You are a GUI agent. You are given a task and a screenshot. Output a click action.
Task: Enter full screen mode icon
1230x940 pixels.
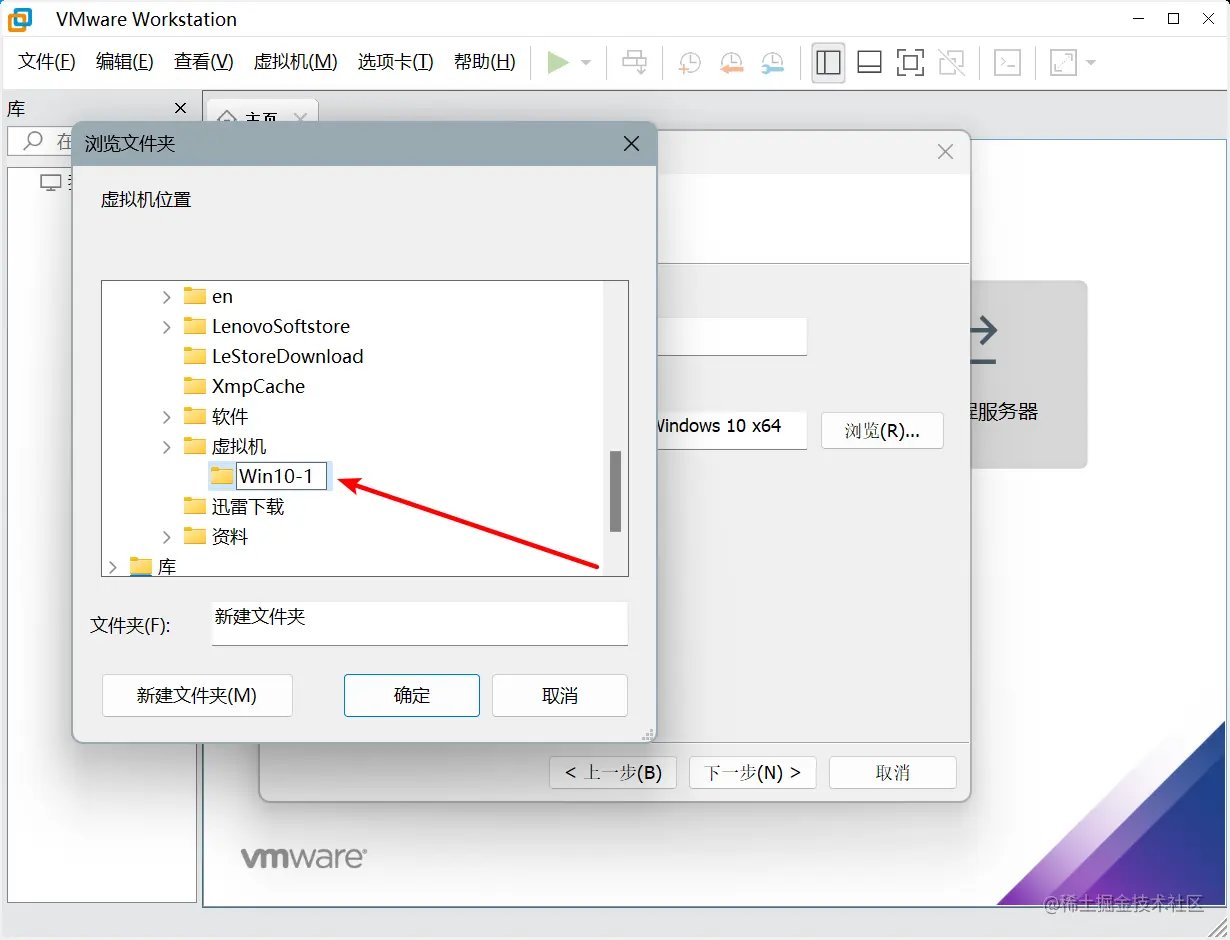[x=910, y=63]
